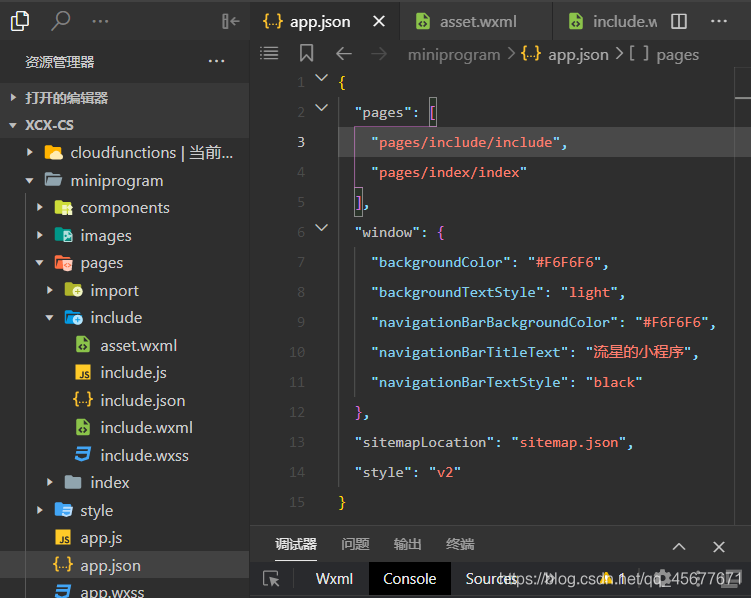Switch to the Sources devtools tab
This screenshot has height=598, width=751.
click(491, 579)
